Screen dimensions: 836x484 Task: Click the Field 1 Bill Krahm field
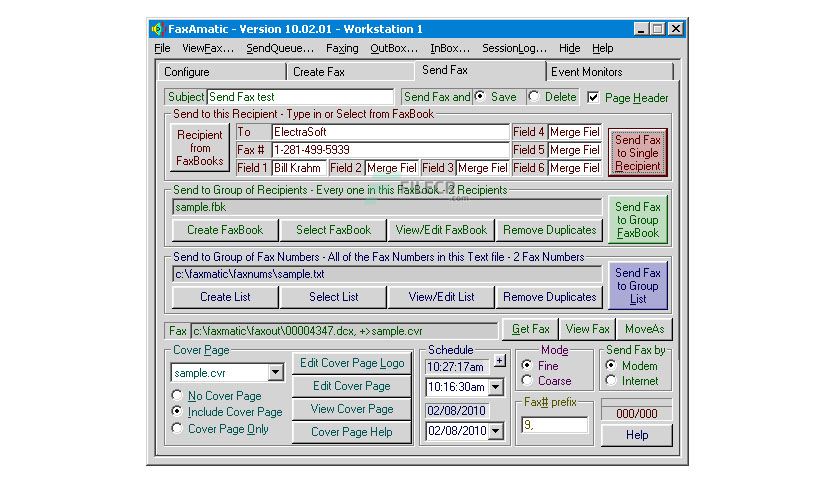pos(299,168)
